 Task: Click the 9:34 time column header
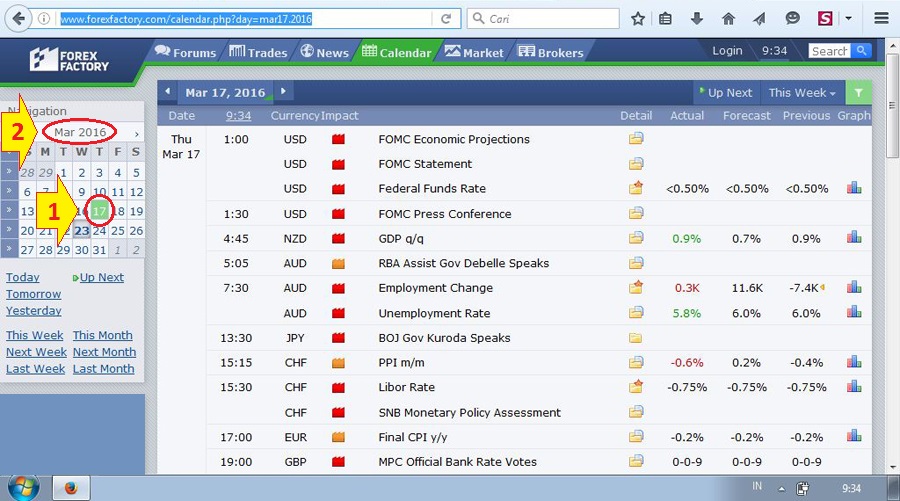(238, 115)
